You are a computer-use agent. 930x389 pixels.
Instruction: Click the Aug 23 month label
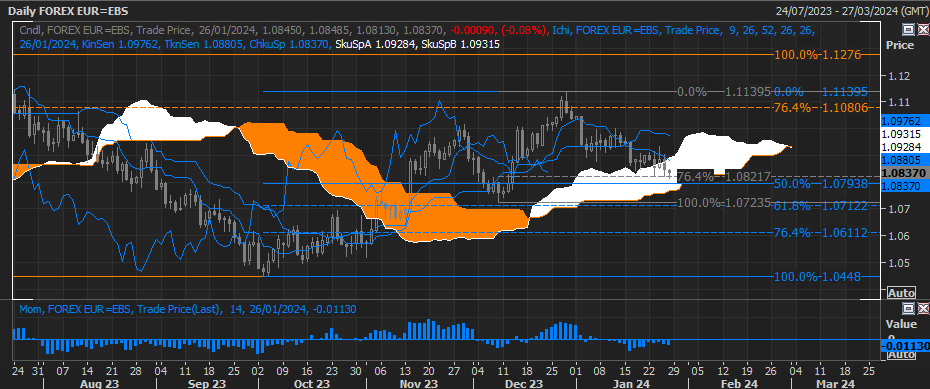[x=100, y=384]
